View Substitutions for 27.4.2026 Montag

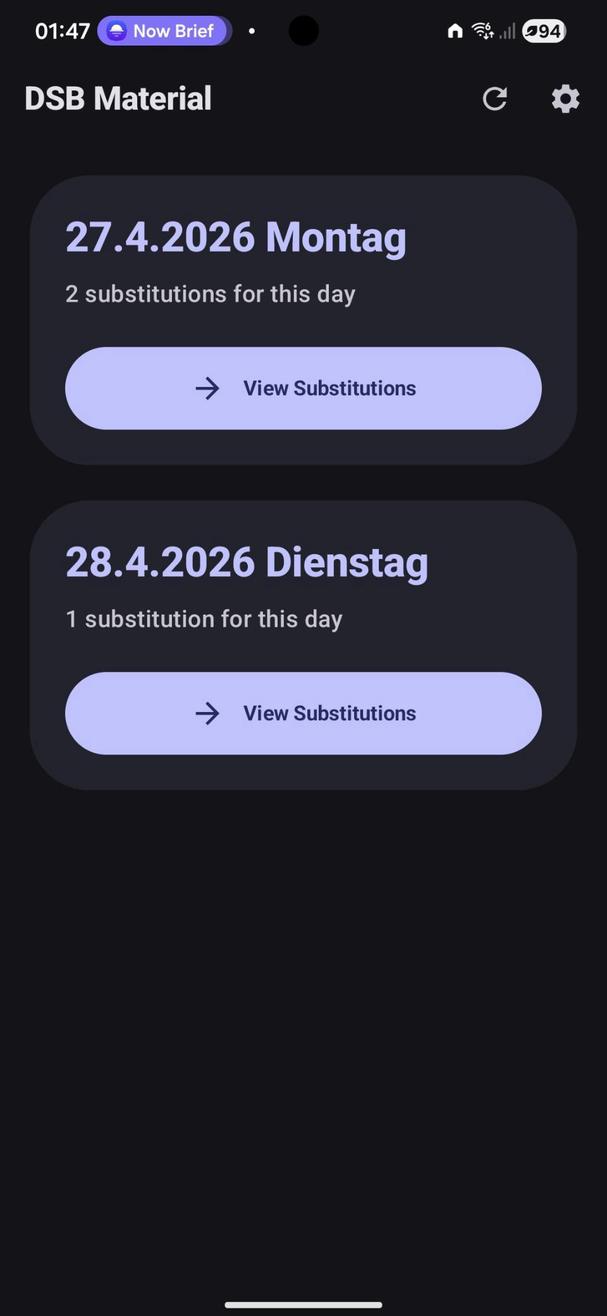point(303,388)
